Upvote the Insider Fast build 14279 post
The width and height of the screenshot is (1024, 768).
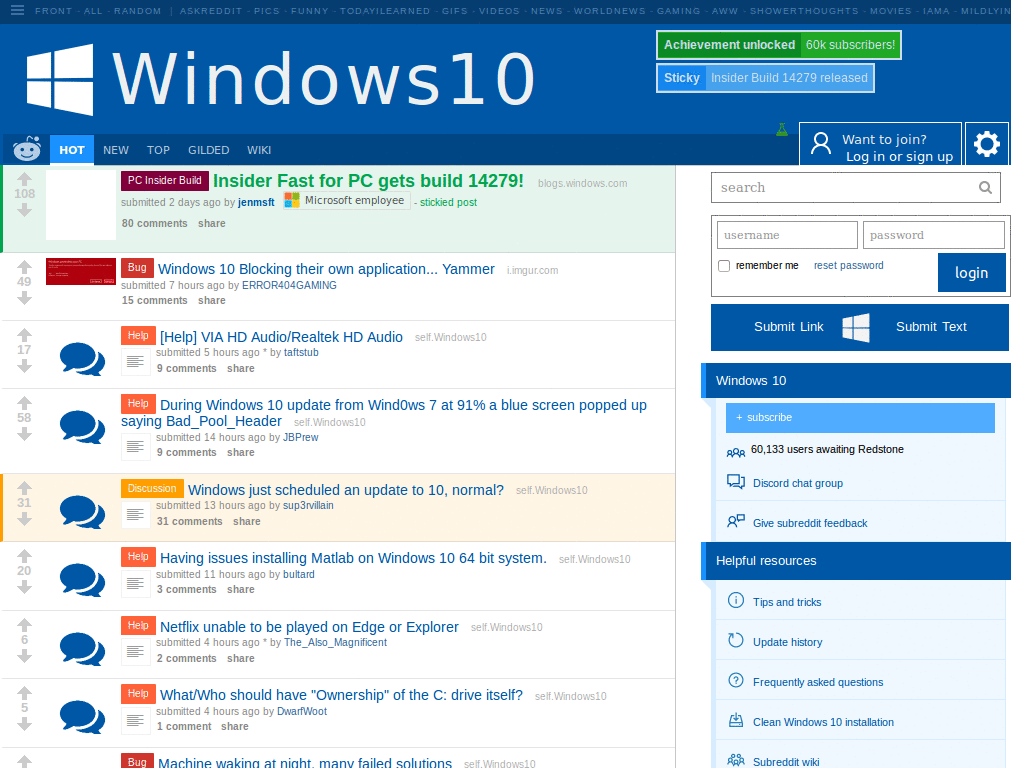24,178
